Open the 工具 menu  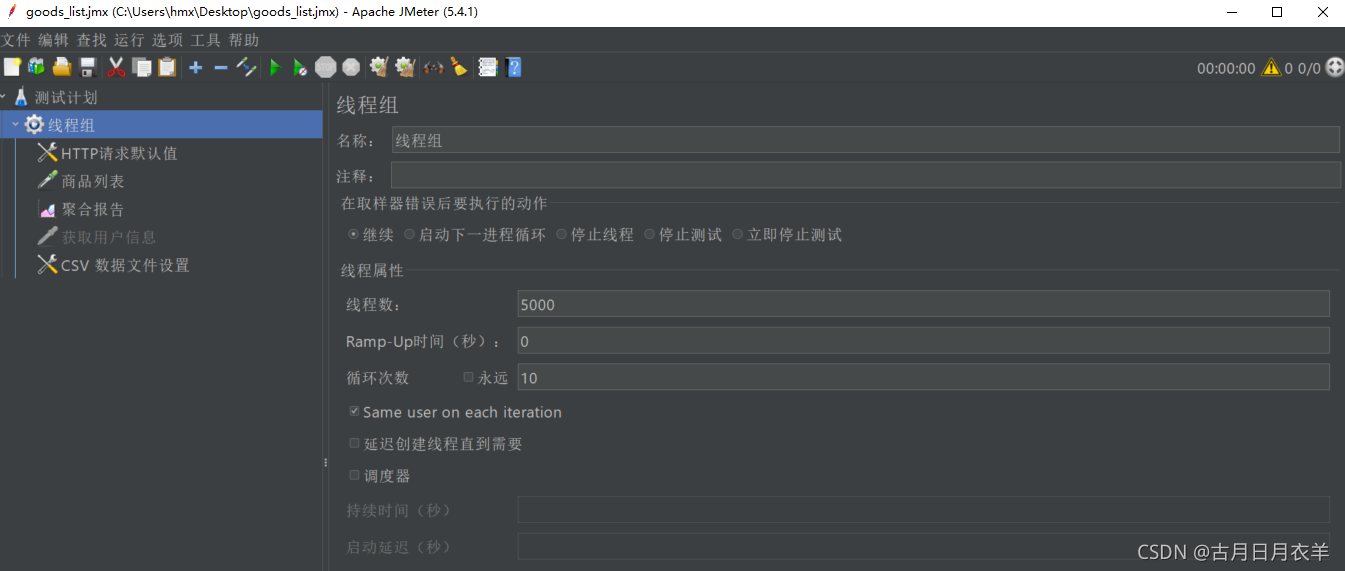[205, 40]
